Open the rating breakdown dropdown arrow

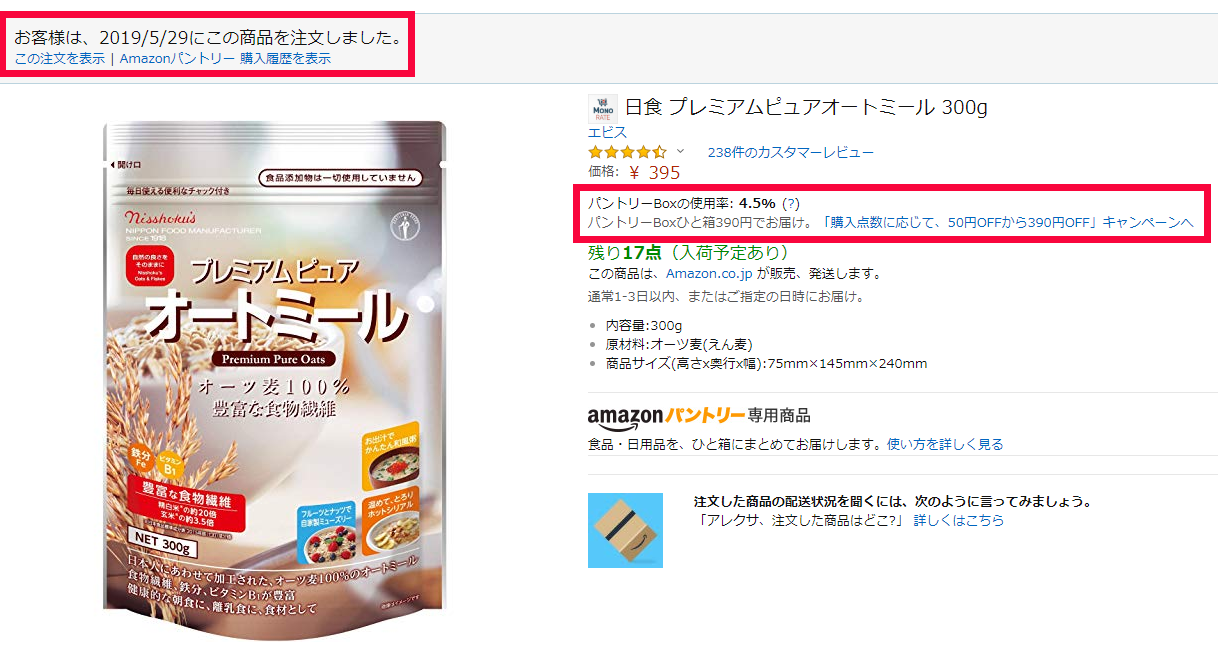[x=681, y=152]
